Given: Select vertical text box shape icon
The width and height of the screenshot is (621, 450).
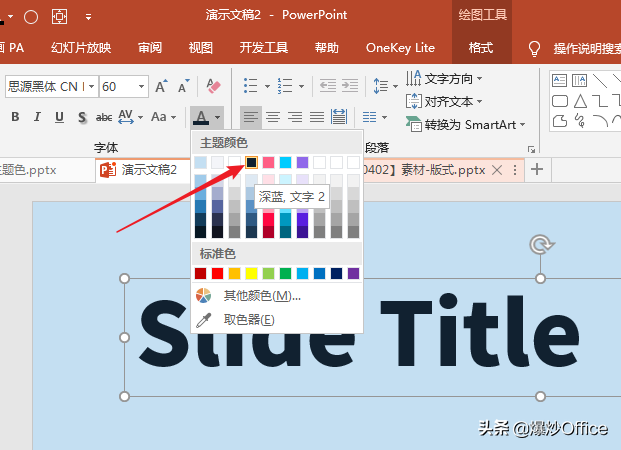Looking at the screenshot, I should pos(579,80).
